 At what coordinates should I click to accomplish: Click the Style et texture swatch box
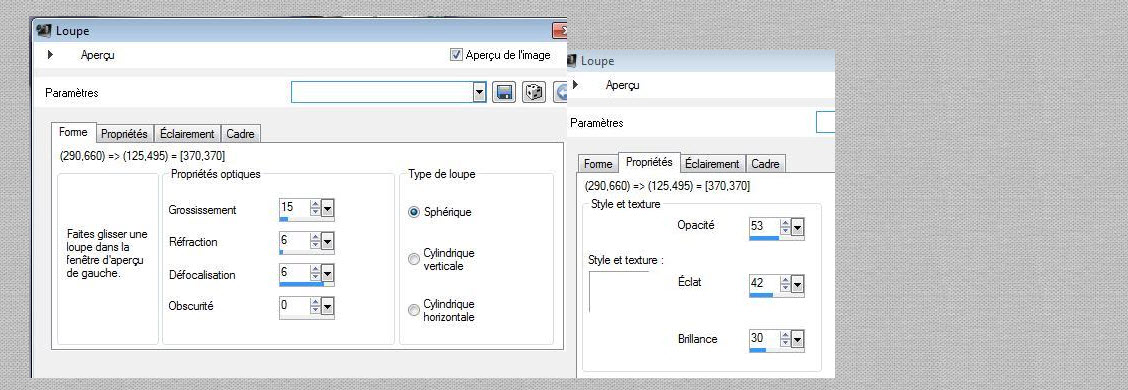pos(619,291)
